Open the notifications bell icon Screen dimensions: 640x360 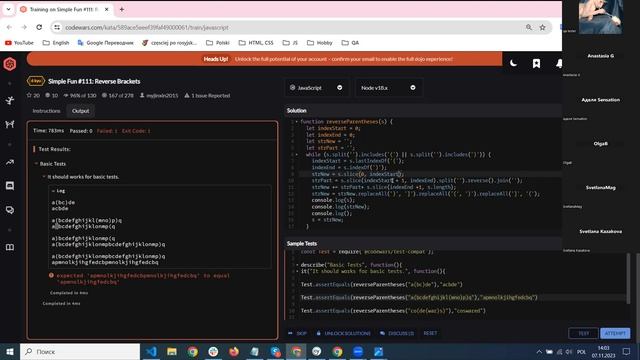558,63
